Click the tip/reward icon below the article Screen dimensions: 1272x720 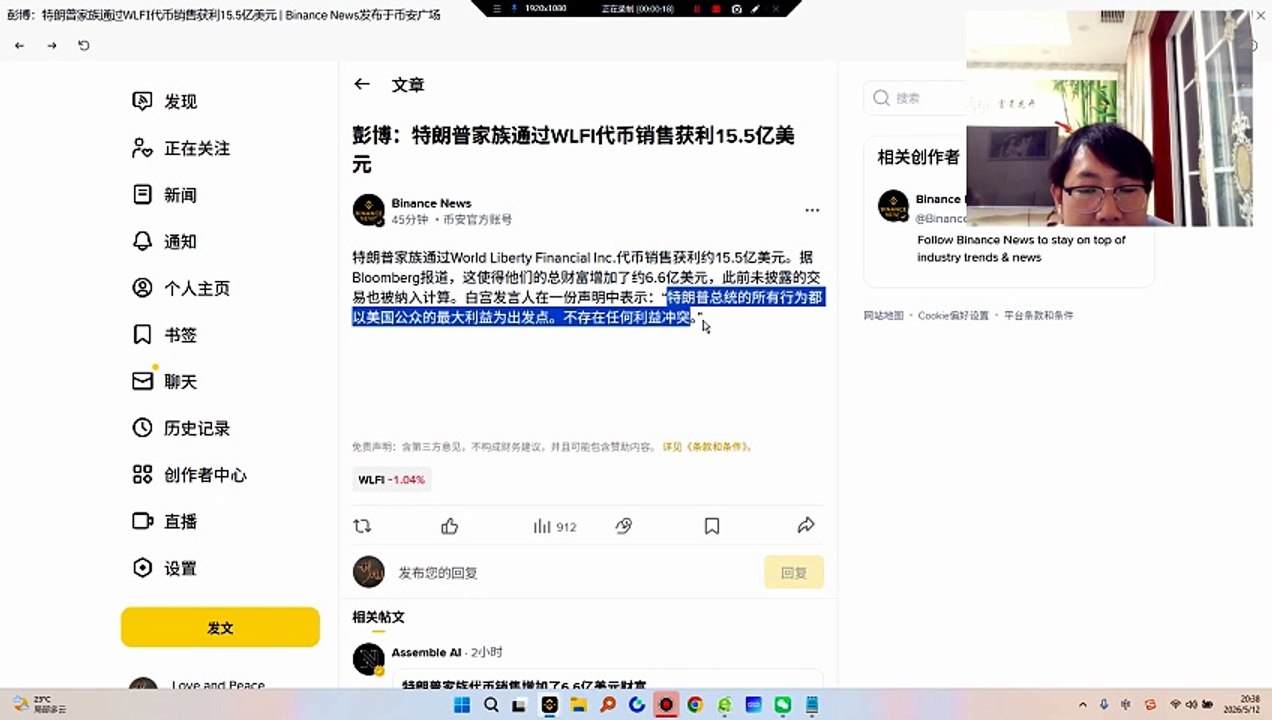tap(624, 526)
